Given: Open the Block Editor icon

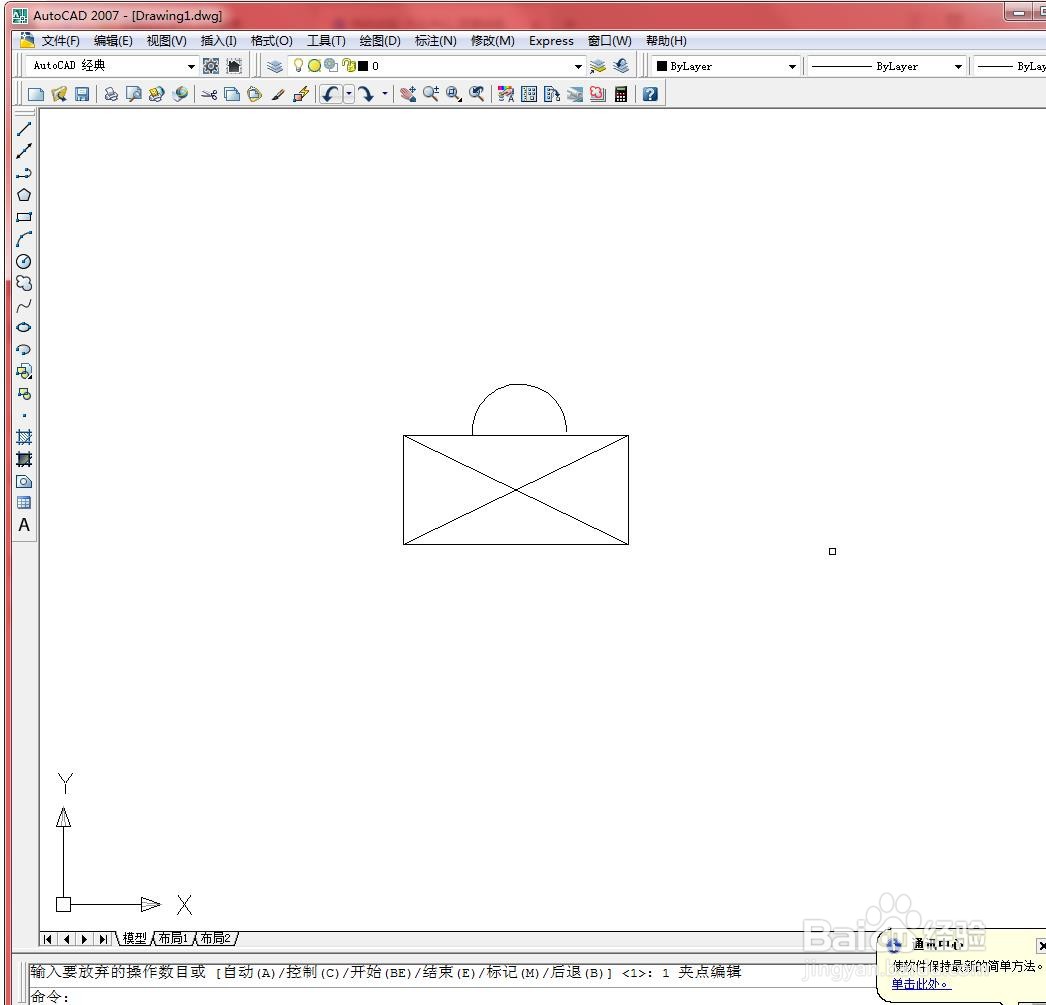Looking at the screenshot, I should (301, 95).
